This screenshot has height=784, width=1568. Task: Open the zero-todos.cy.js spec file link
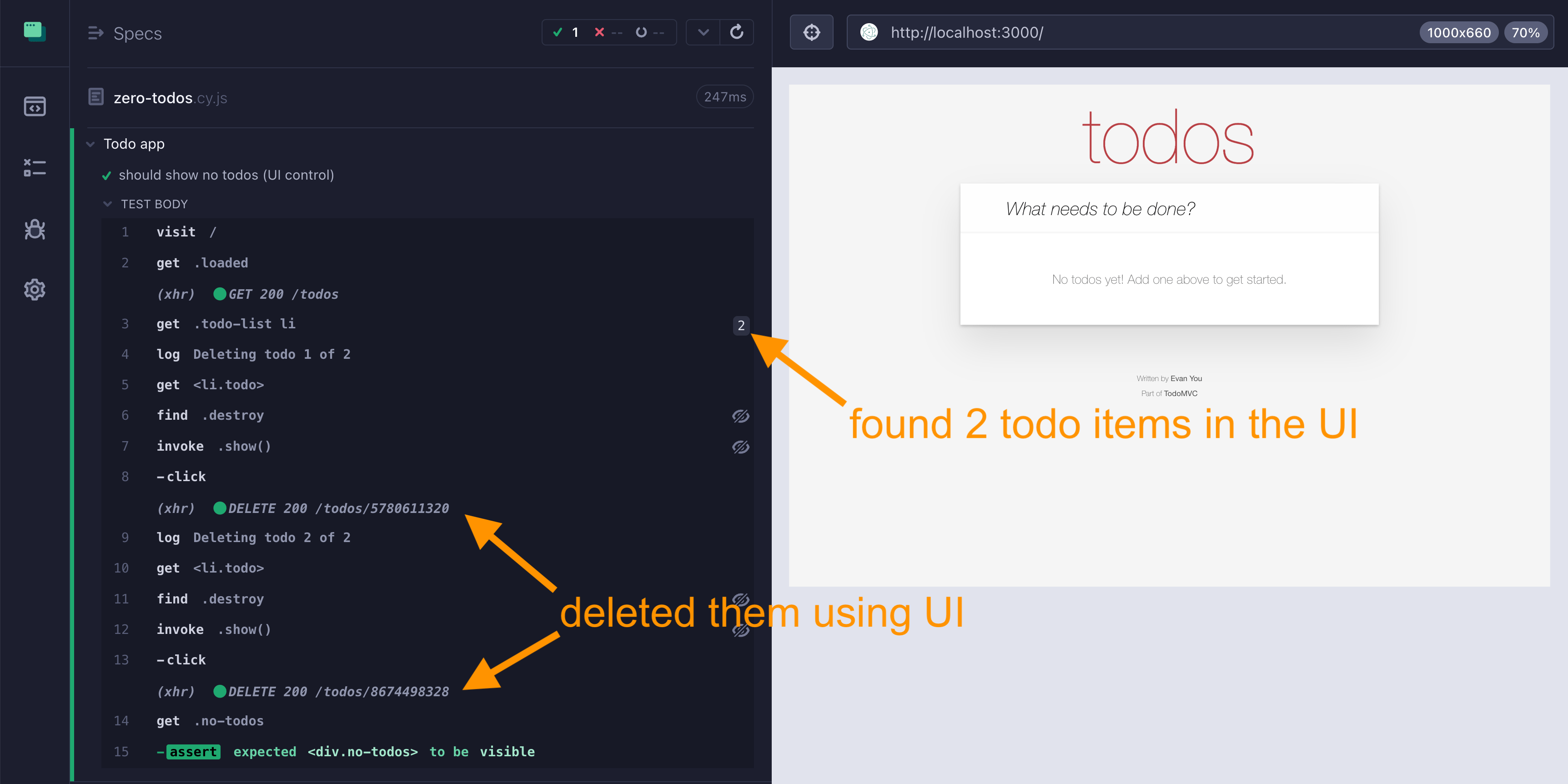pyautogui.click(x=171, y=98)
